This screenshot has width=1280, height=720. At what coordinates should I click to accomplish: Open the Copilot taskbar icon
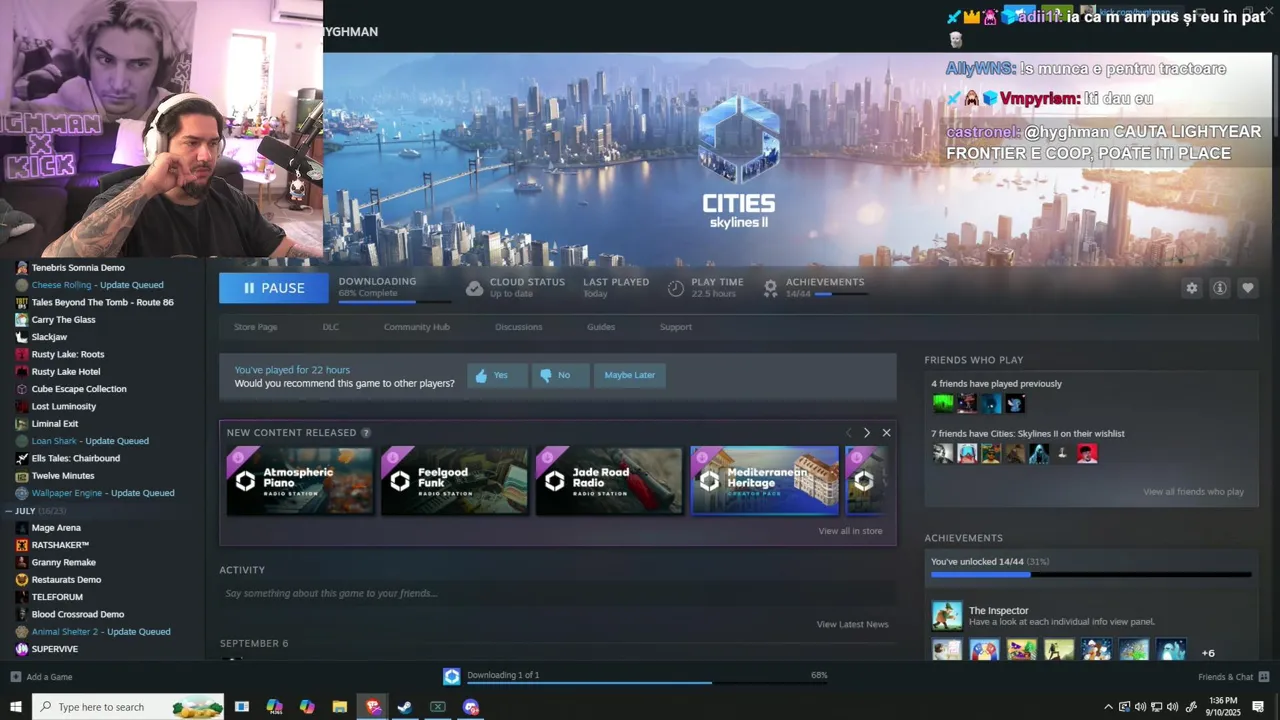point(307,707)
